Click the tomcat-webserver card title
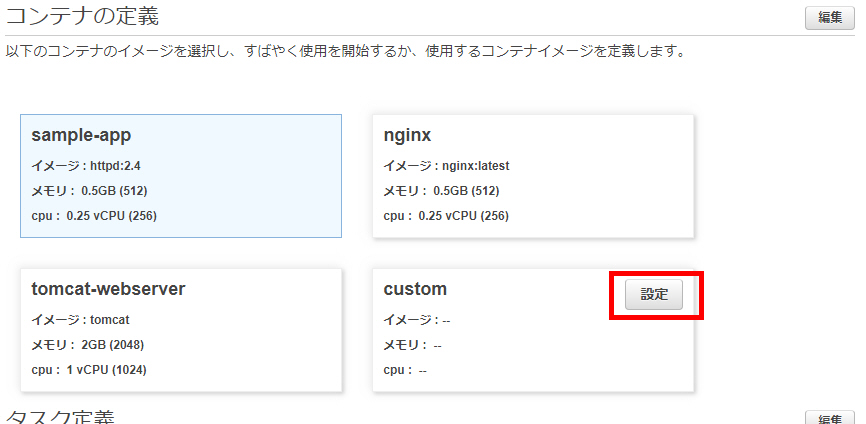Viewport: 866px width, 424px height. pyautogui.click(x=108, y=289)
